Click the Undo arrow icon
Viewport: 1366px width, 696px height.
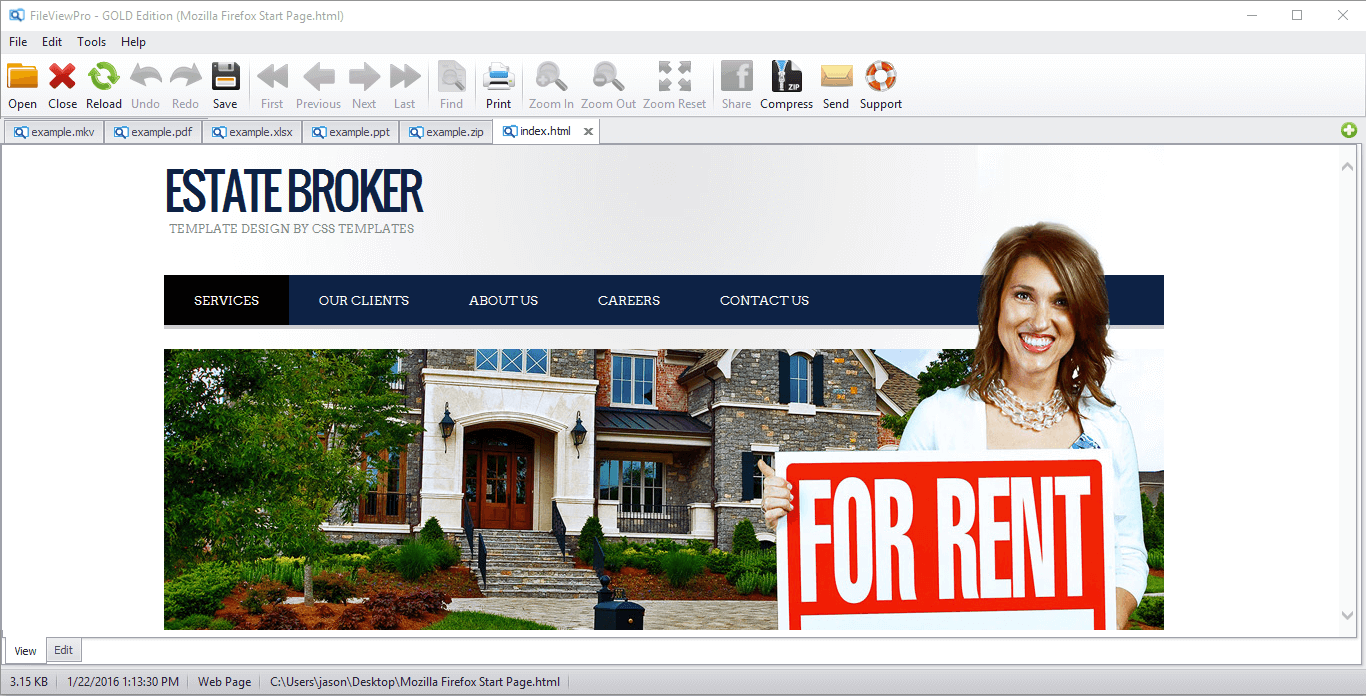click(145, 77)
